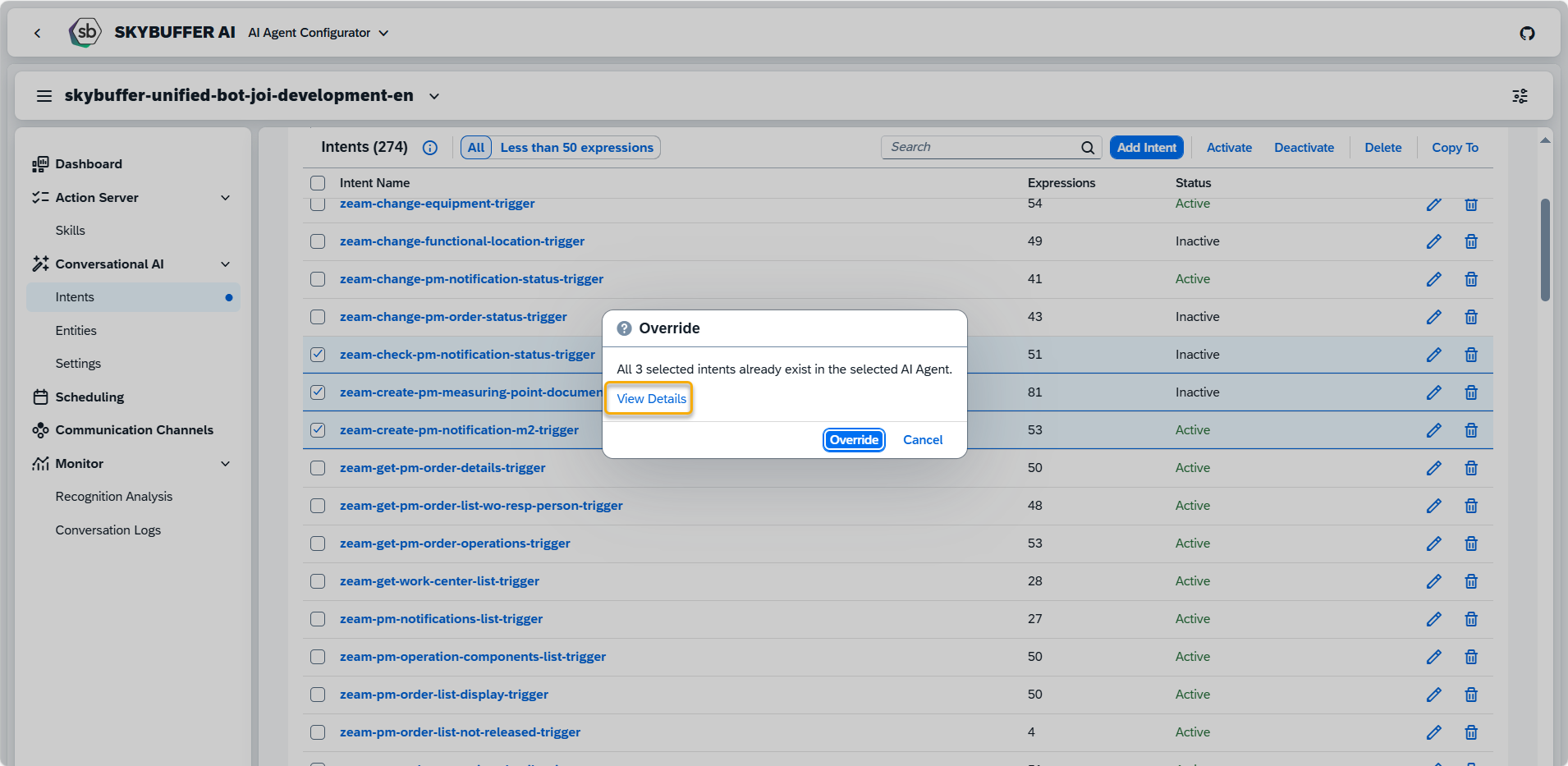Screen dimensions: 1568x766
Task: Open the View Details link
Action: pyautogui.click(x=651, y=399)
